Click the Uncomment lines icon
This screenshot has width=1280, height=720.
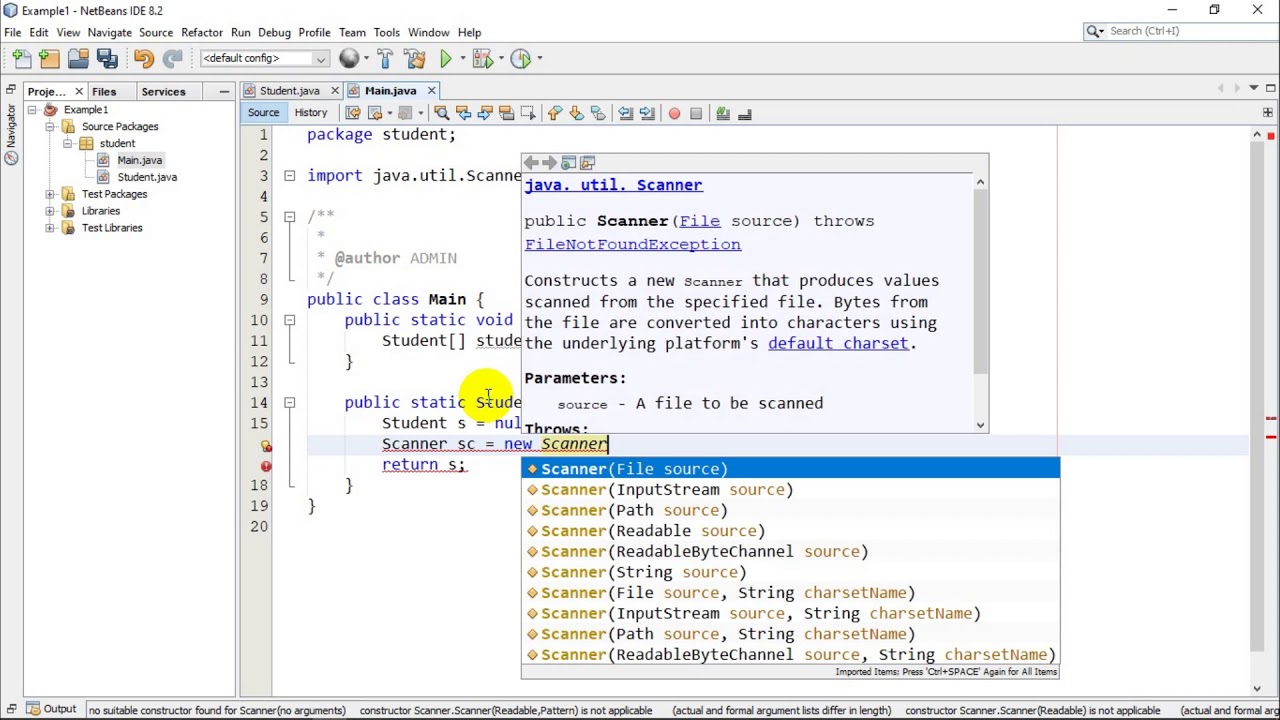click(744, 113)
